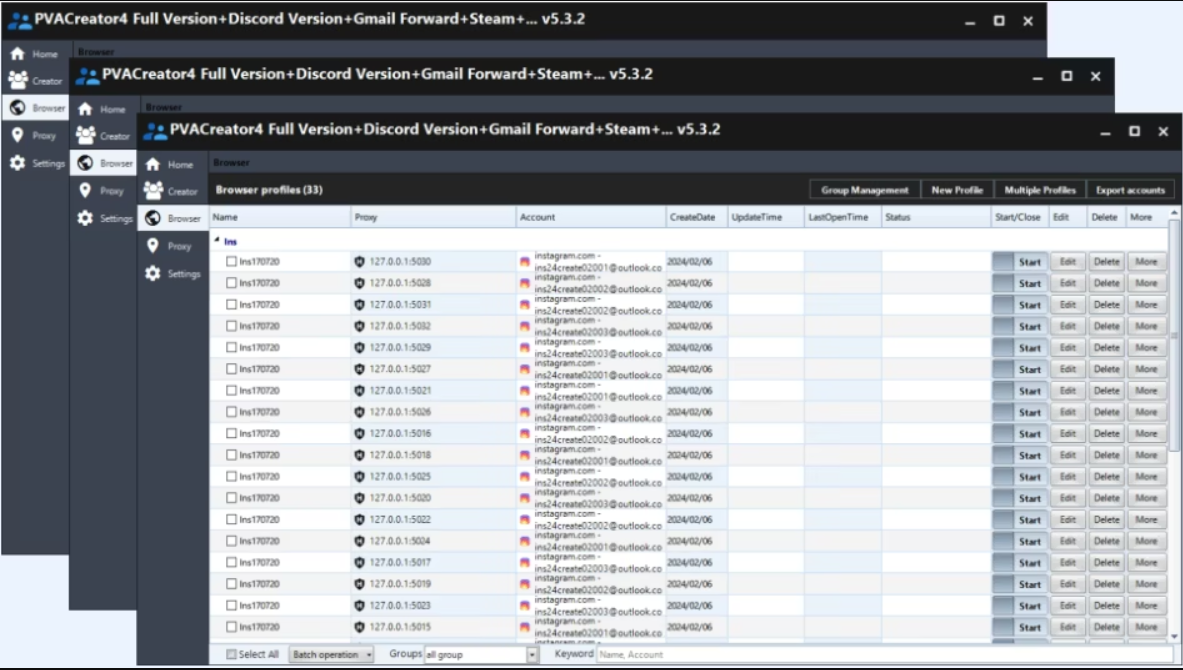Collapse the Ins group tree node
Image resolution: width=1183 pixels, height=670 pixels.
tap(217, 240)
